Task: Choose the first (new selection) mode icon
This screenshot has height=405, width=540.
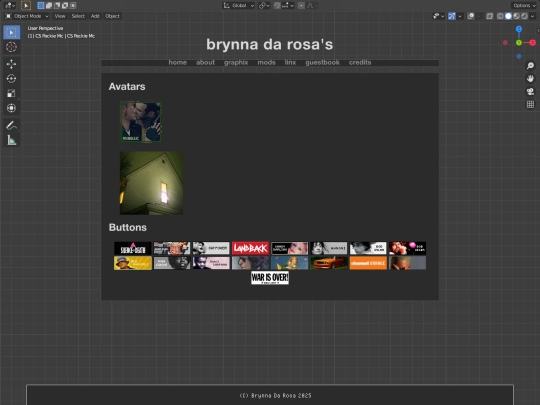Action: pyautogui.click(x=41, y=6)
